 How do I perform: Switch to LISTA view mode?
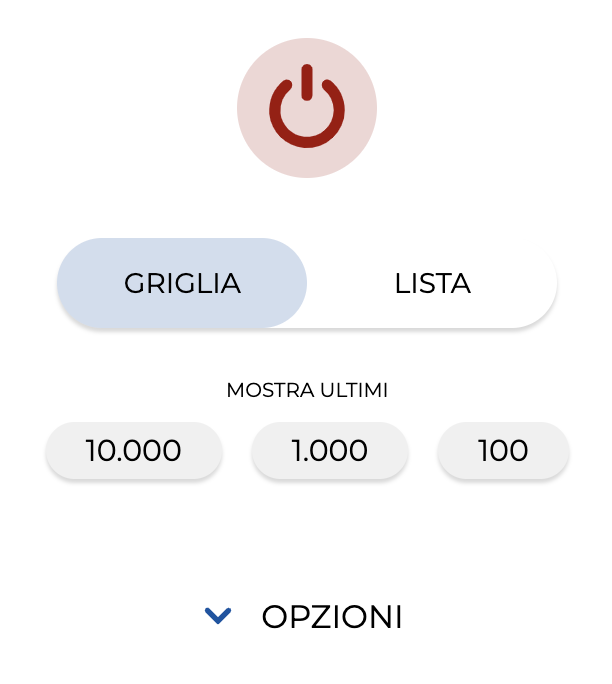coord(432,283)
